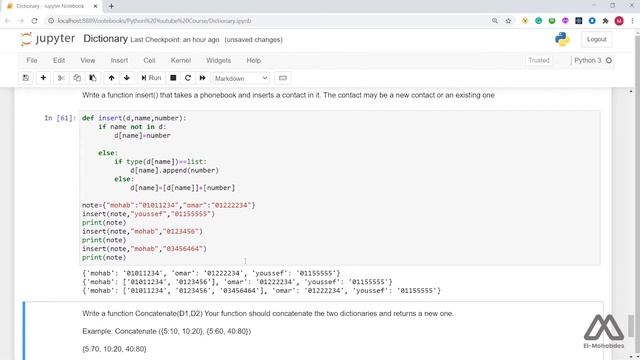
Task: Interrupt the kernel with stop icon
Action: click(x=173, y=78)
